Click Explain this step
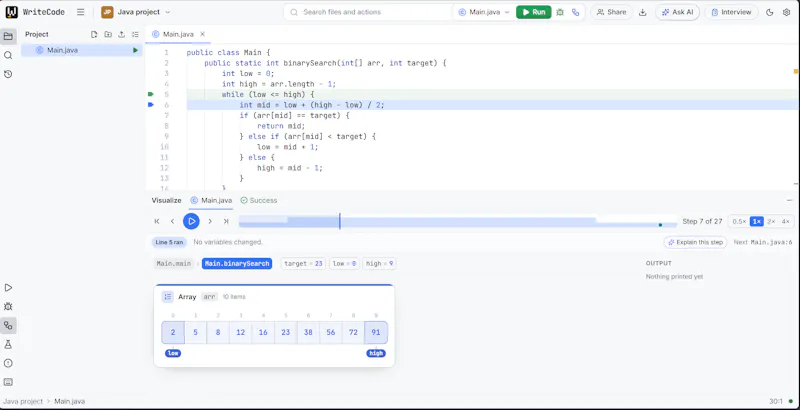The height and width of the screenshot is (410, 800). (695, 242)
